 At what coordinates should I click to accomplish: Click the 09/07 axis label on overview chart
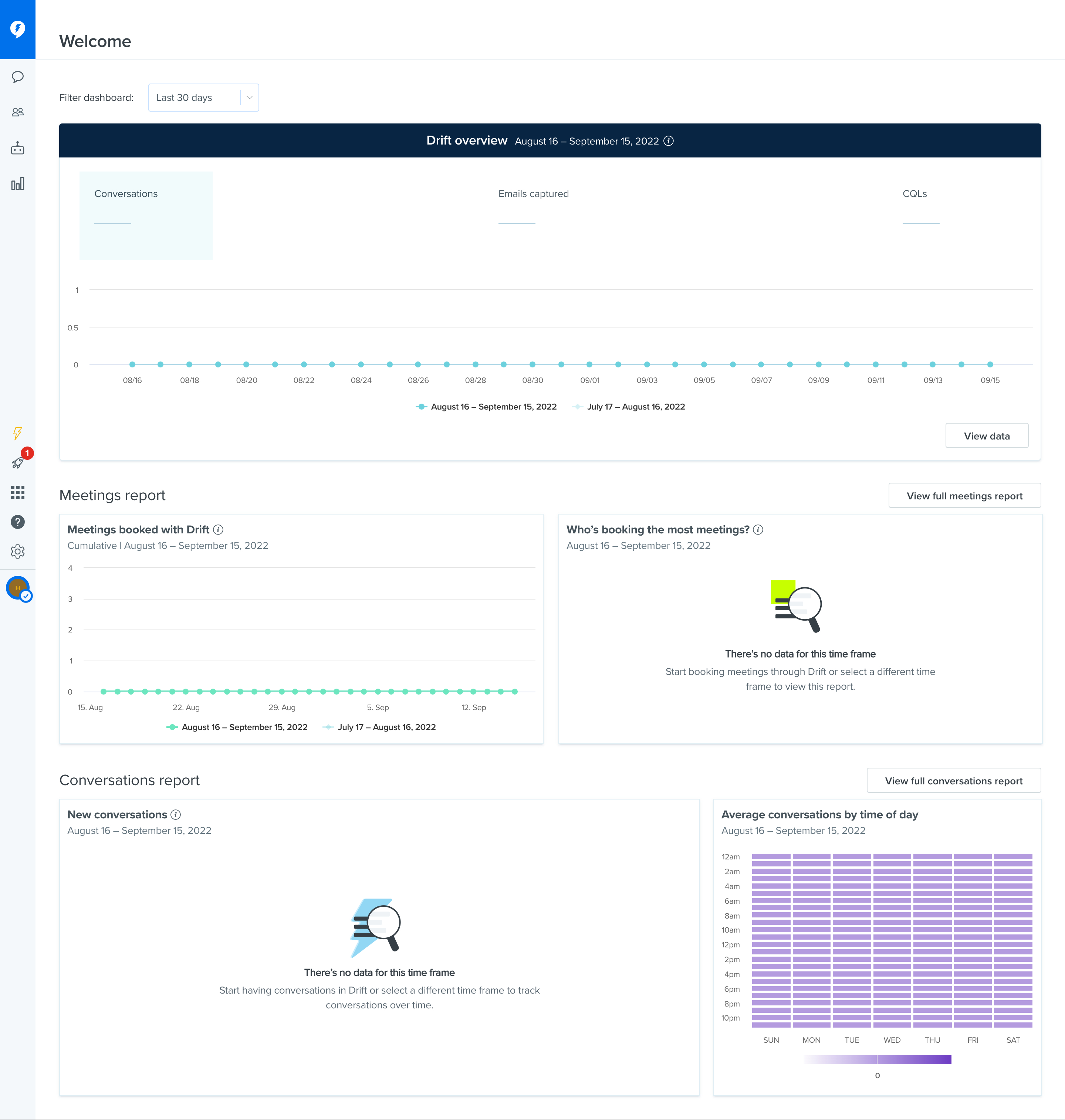(x=761, y=380)
